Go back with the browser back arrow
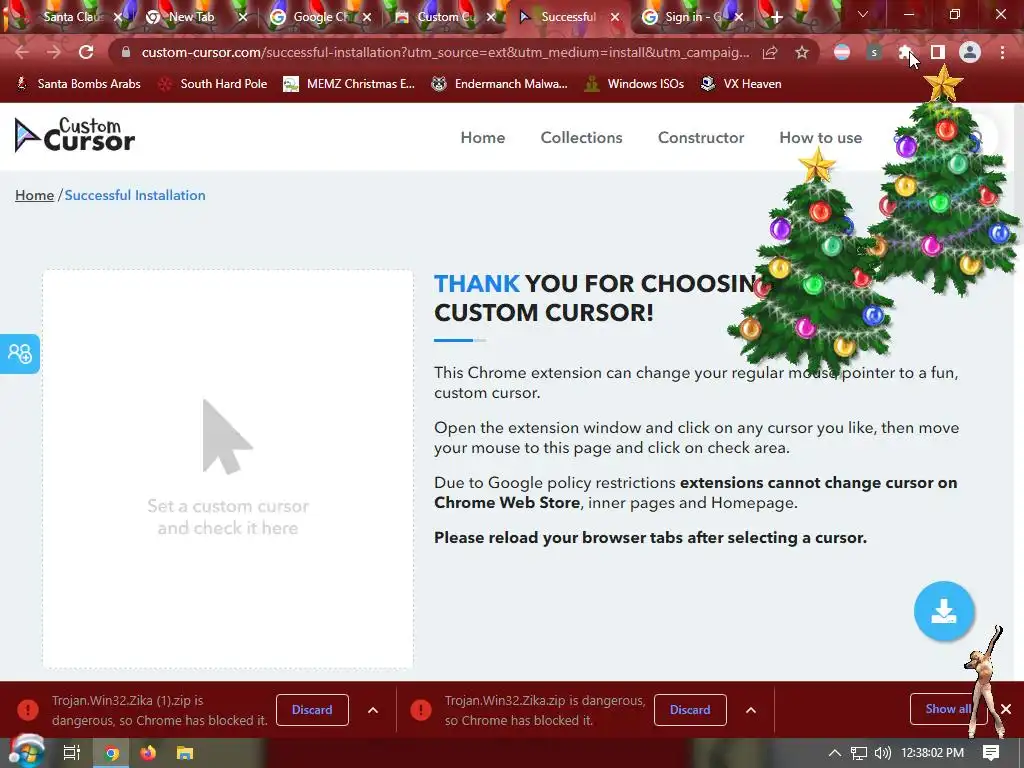 22,52
